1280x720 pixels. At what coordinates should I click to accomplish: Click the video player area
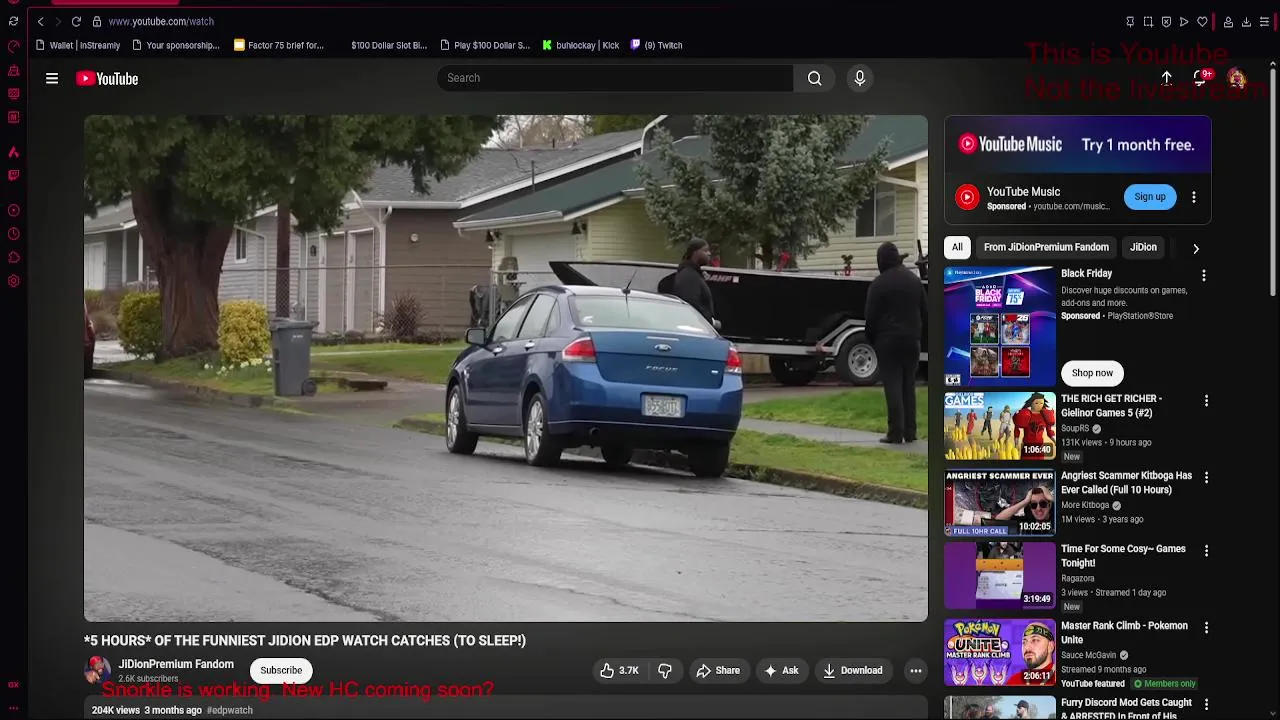506,368
